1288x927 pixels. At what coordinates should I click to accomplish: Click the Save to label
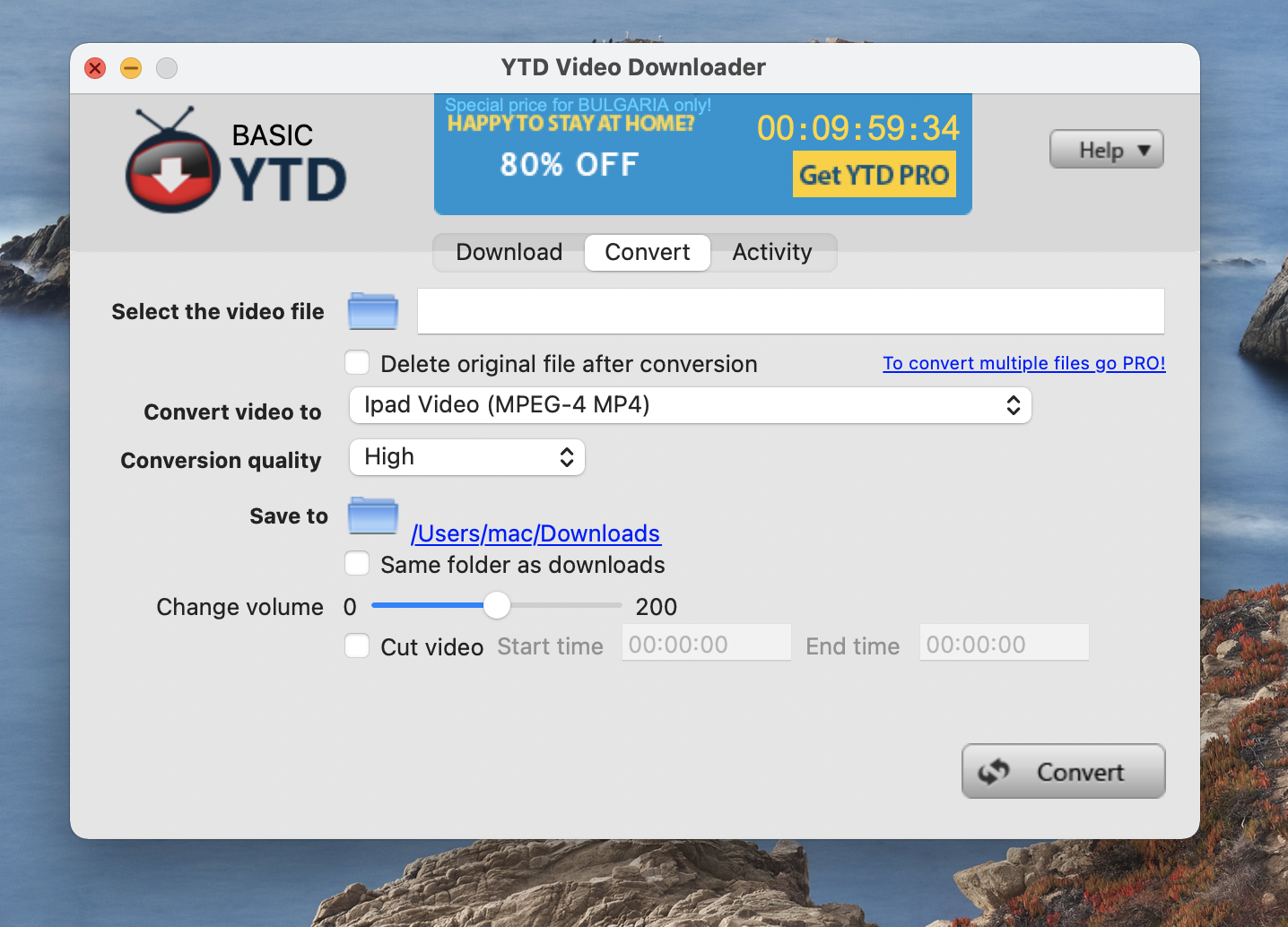tap(289, 516)
